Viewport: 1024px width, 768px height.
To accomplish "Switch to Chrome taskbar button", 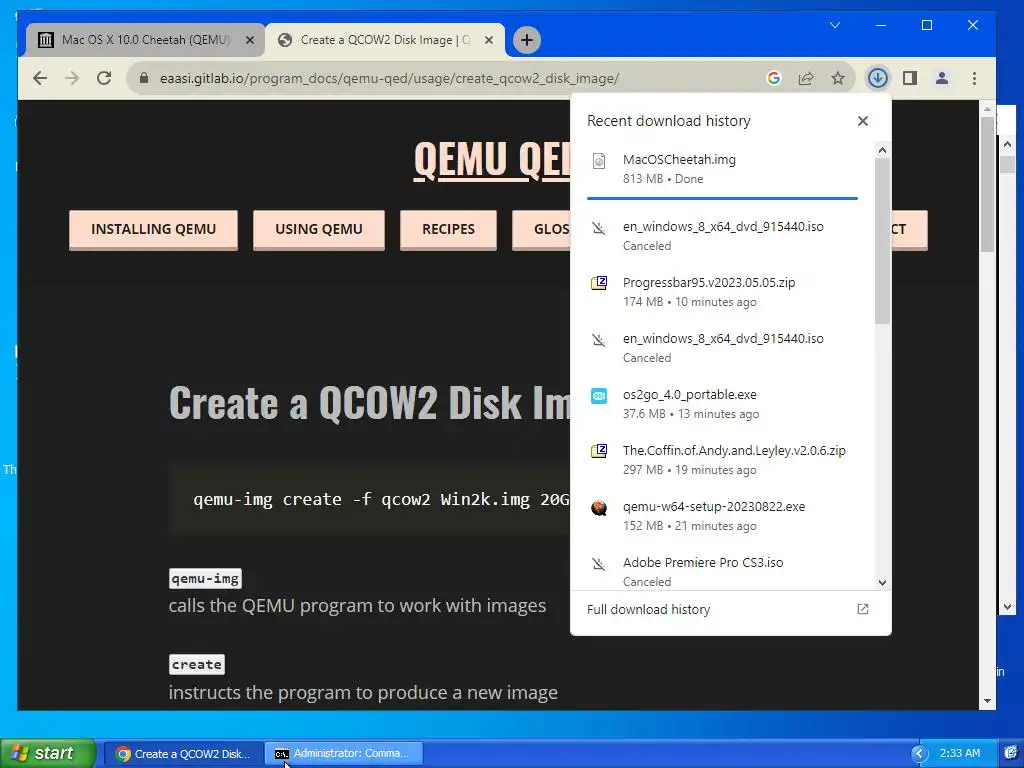I will click(184, 754).
